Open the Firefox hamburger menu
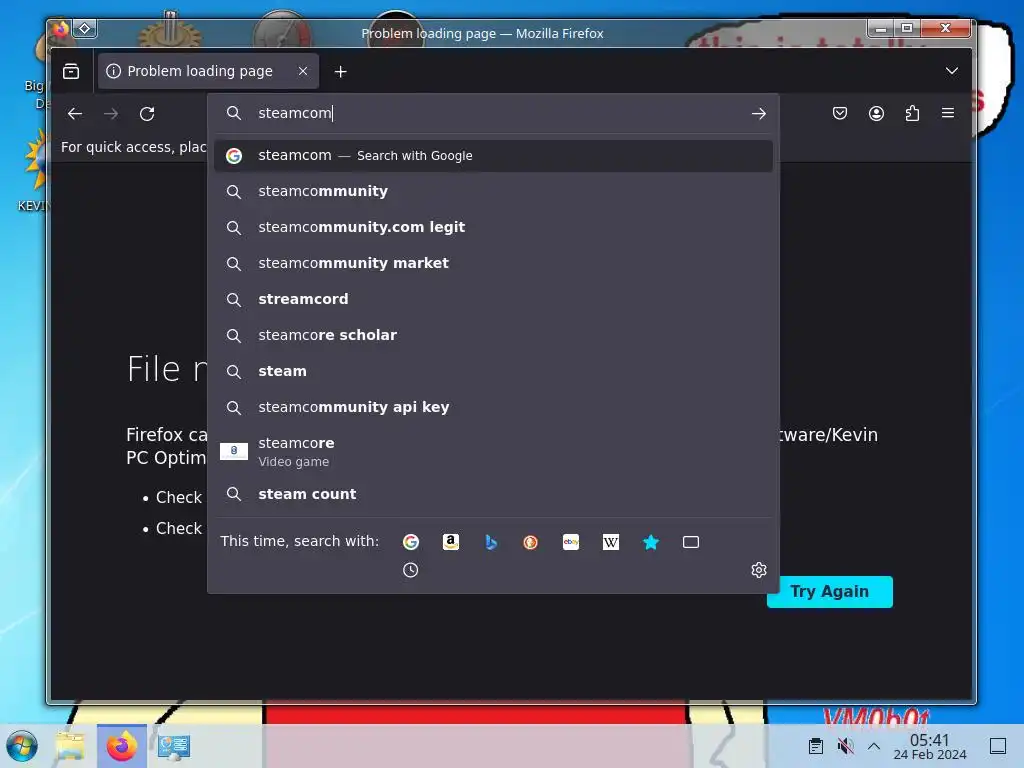1024x768 pixels. click(x=948, y=114)
